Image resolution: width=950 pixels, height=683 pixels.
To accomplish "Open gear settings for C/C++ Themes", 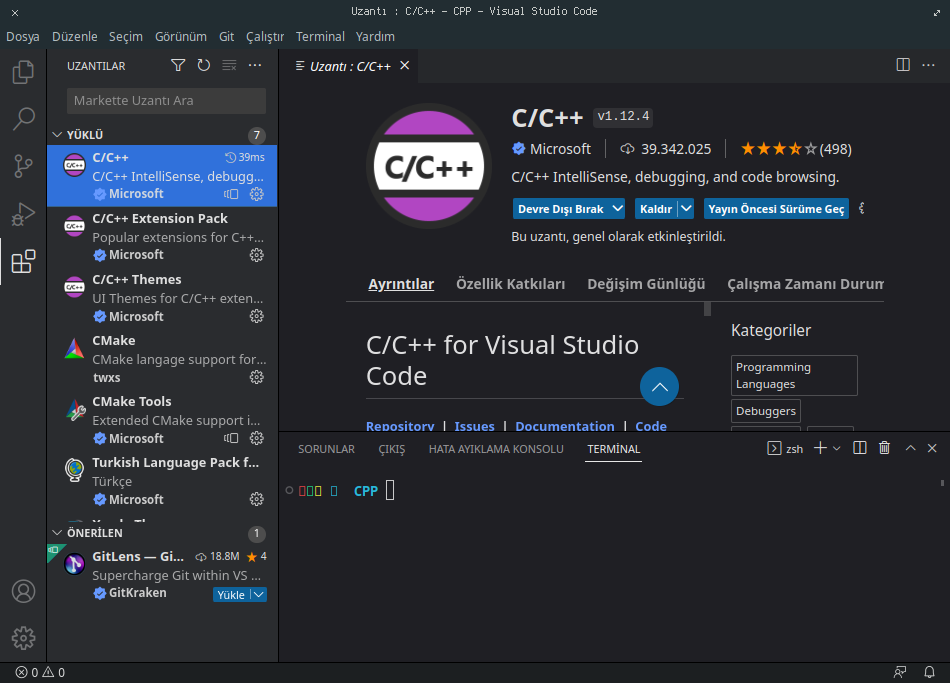I will tap(257, 316).
